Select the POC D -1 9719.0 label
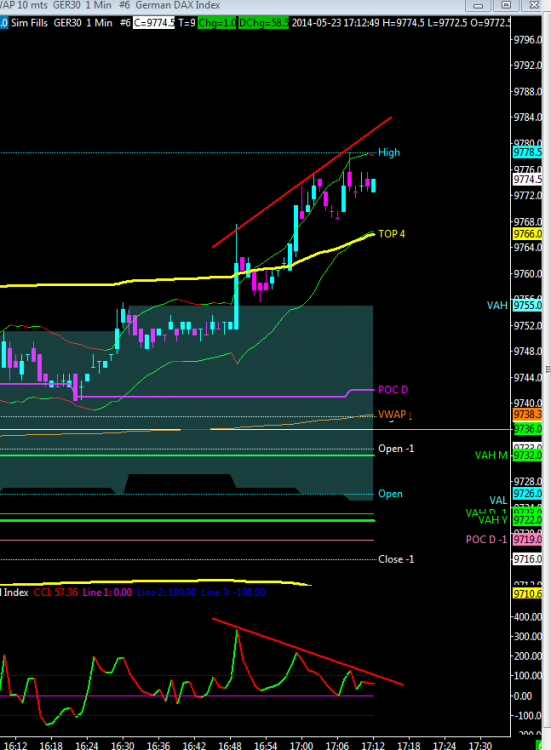Viewport: 551px width, 750px height. (x=486, y=540)
